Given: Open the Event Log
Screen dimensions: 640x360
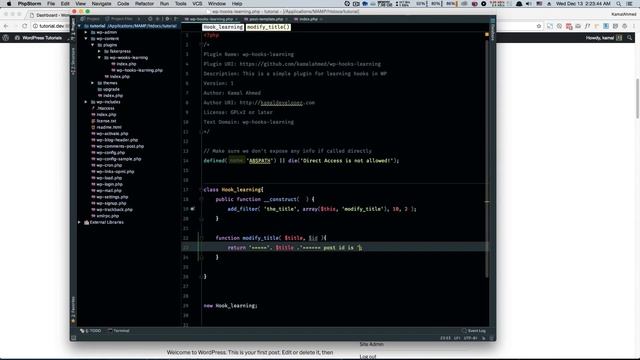Looking at the screenshot, I should click(474, 331).
